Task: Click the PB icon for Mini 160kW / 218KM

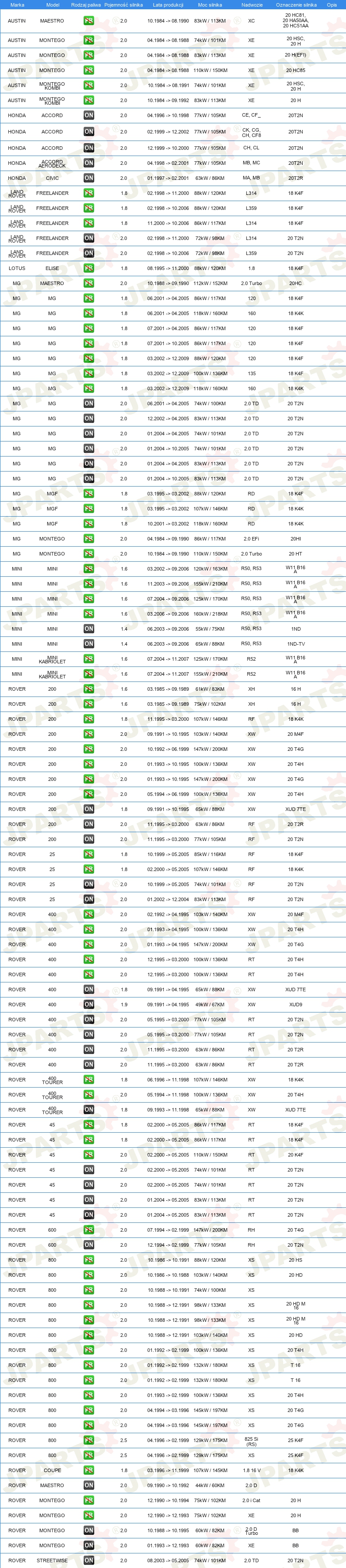Action: coord(89,614)
